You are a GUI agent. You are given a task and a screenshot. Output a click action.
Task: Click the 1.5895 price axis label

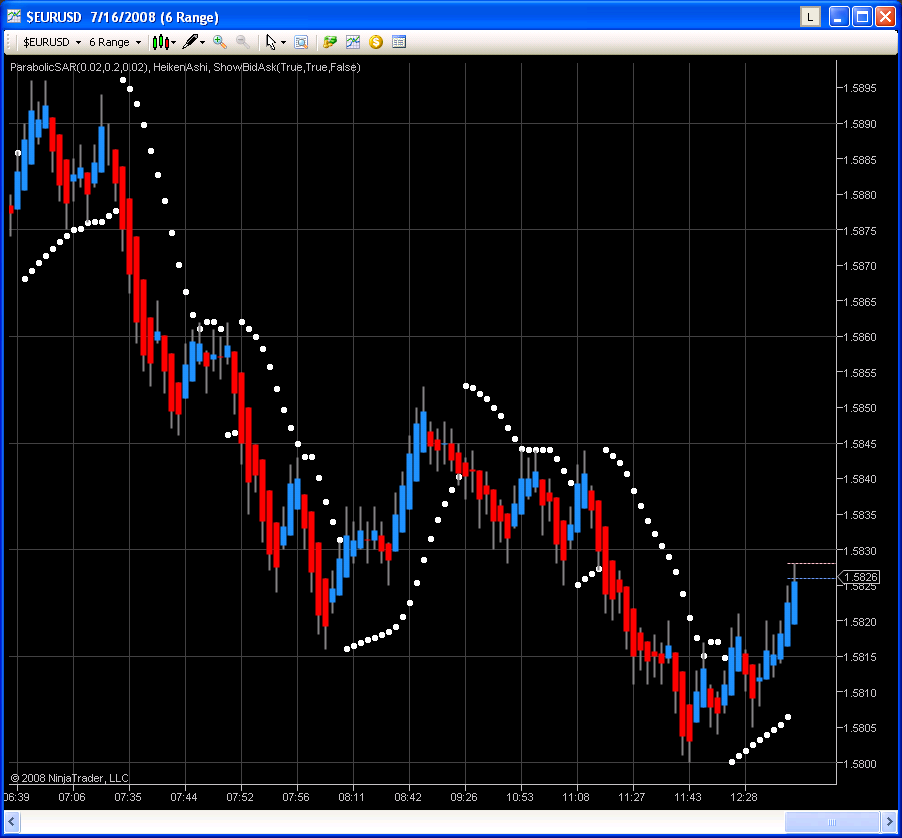tap(859, 88)
